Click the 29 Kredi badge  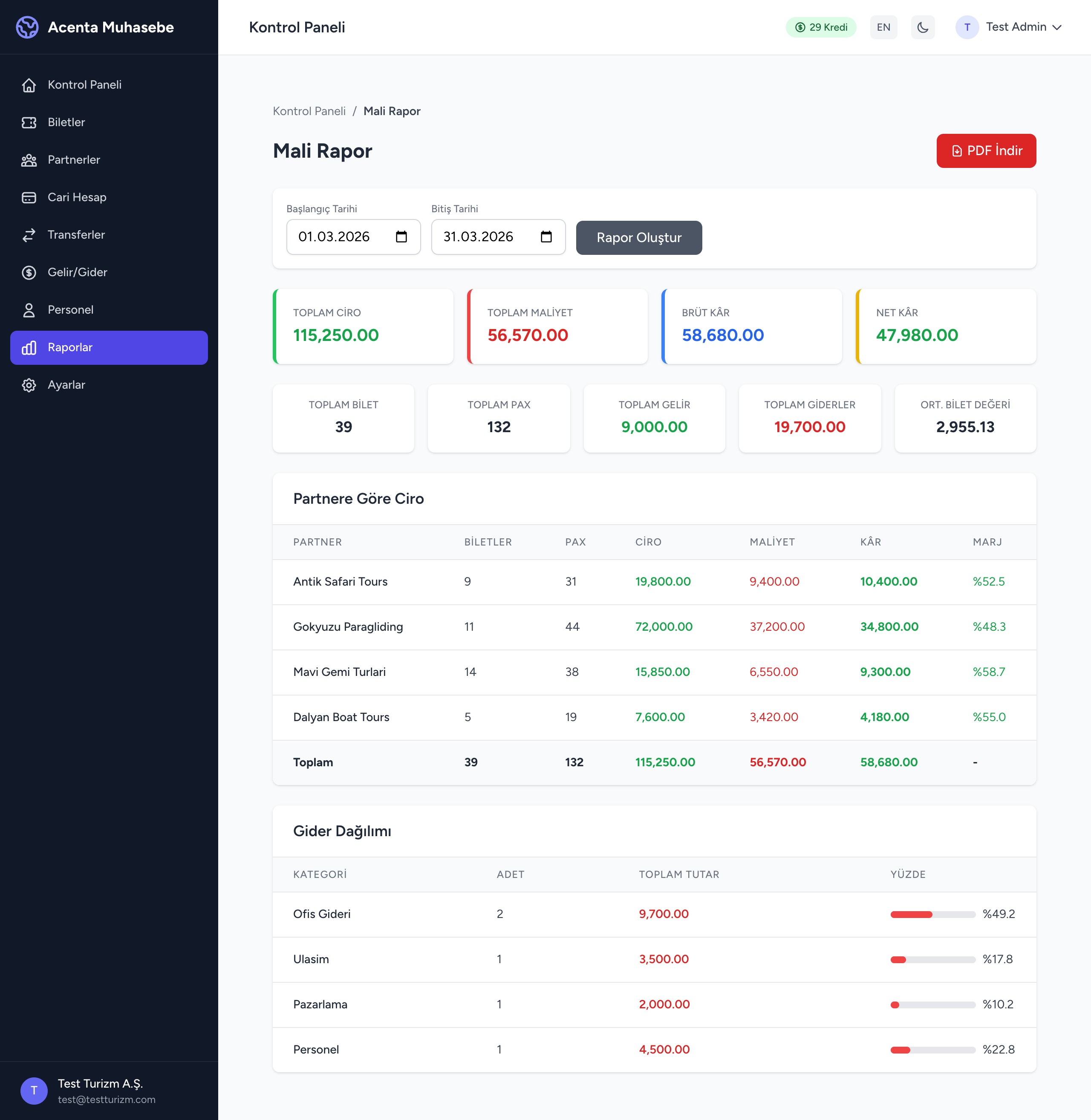820,28
